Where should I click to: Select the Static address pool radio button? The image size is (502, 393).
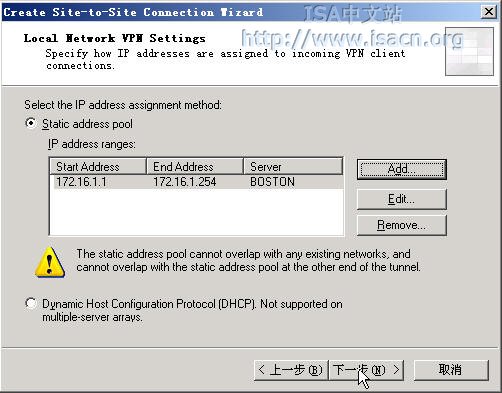tap(31, 123)
